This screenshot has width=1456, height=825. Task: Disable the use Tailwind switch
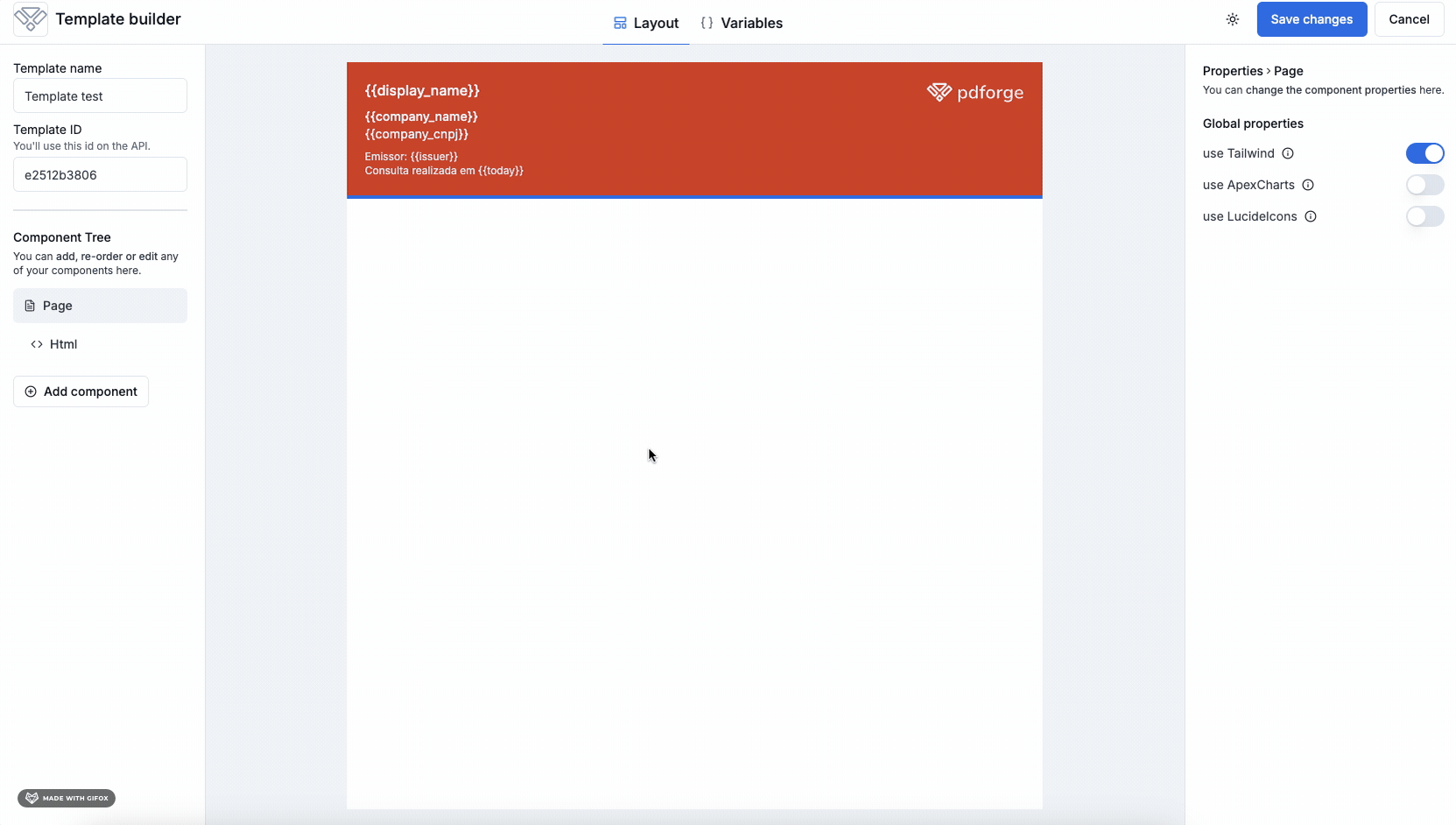pos(1424,153)
